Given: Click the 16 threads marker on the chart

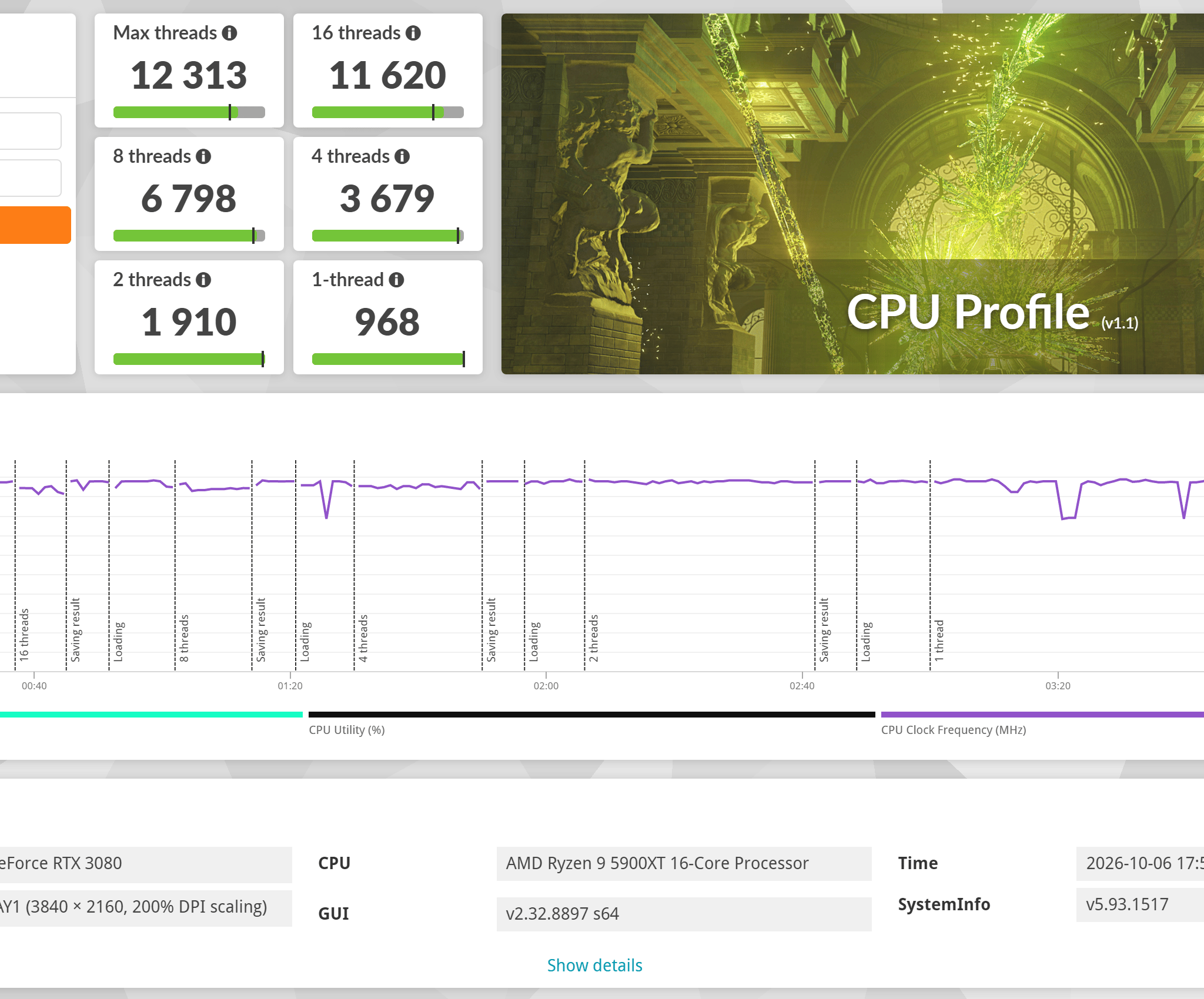Looking at the screenshot, I should 24,635.
